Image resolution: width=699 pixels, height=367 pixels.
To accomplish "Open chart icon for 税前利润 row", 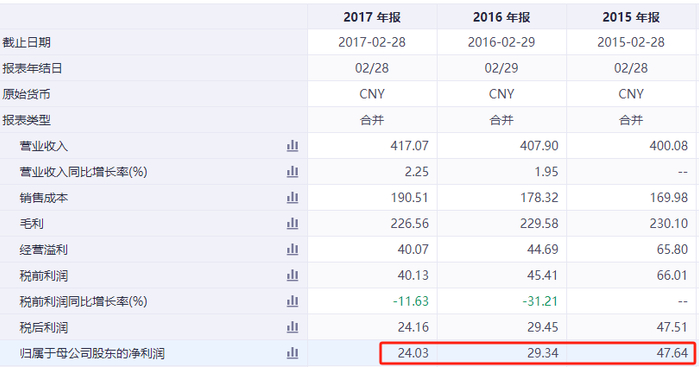I will pos(292,276).
